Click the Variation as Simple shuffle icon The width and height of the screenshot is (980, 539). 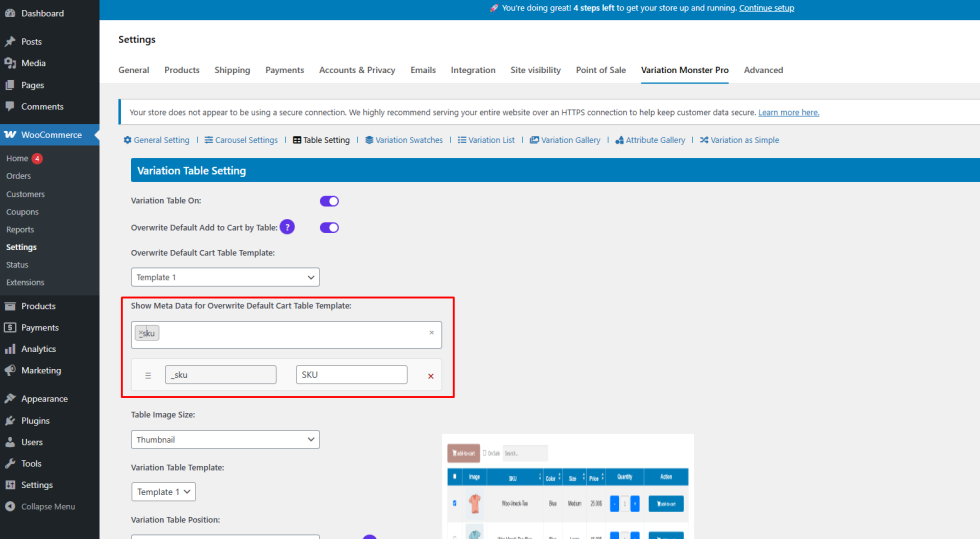(704, 140)
